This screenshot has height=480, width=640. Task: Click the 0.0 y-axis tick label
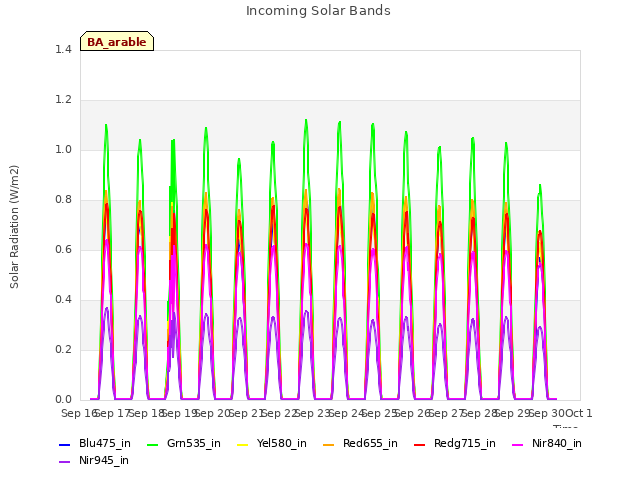(x=63, y=399)
